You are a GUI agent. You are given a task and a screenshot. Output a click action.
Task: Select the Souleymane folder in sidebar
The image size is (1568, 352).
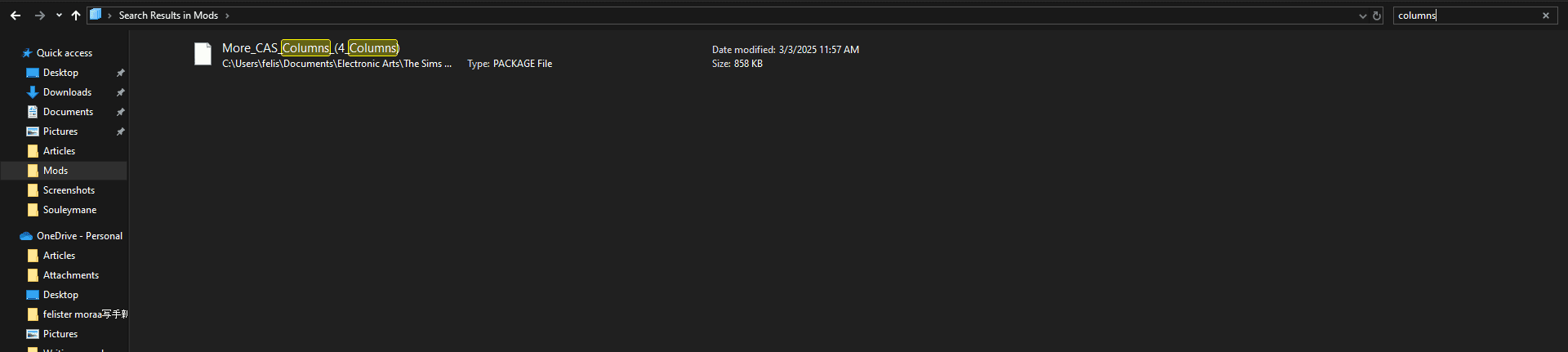(69, 210)
